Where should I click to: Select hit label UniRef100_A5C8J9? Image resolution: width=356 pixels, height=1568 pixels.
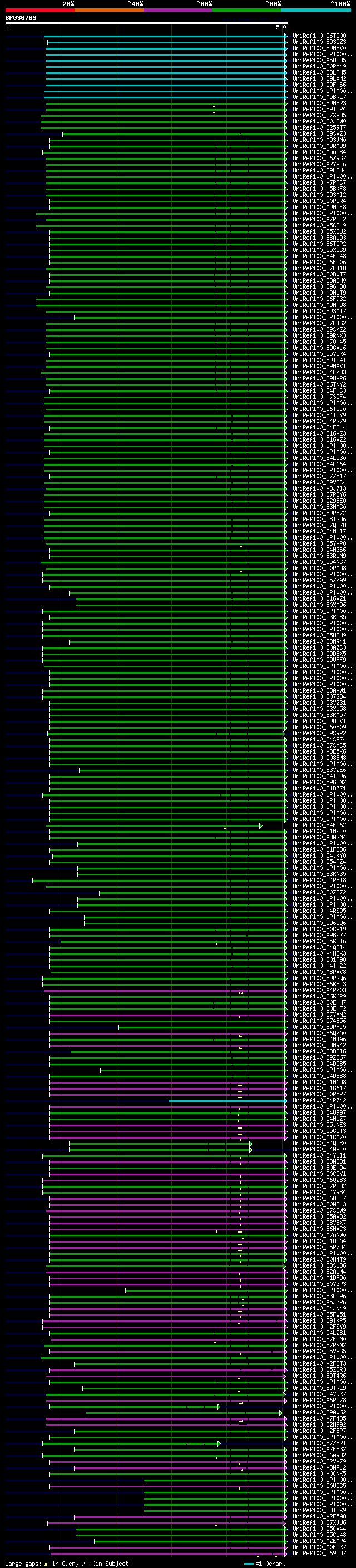coord(319,226)
